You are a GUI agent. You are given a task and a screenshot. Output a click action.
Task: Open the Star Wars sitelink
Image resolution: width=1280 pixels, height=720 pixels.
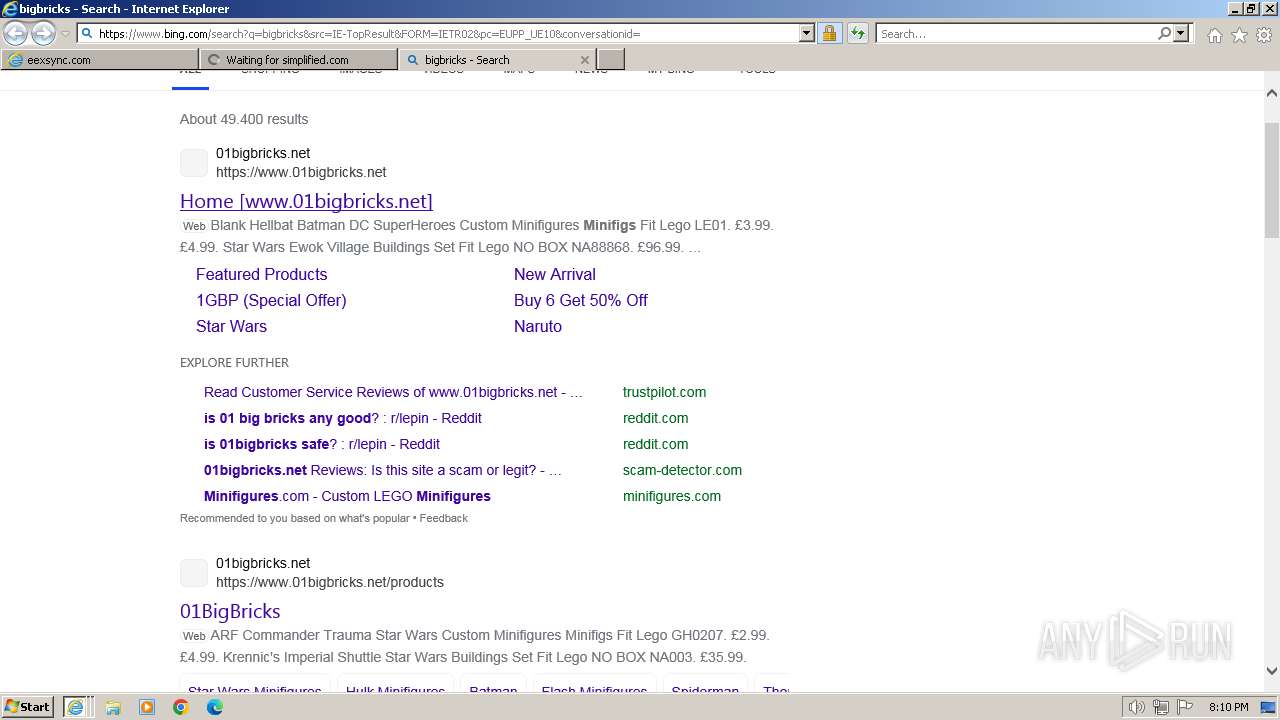pyautogui.click(x=231, y=326)
